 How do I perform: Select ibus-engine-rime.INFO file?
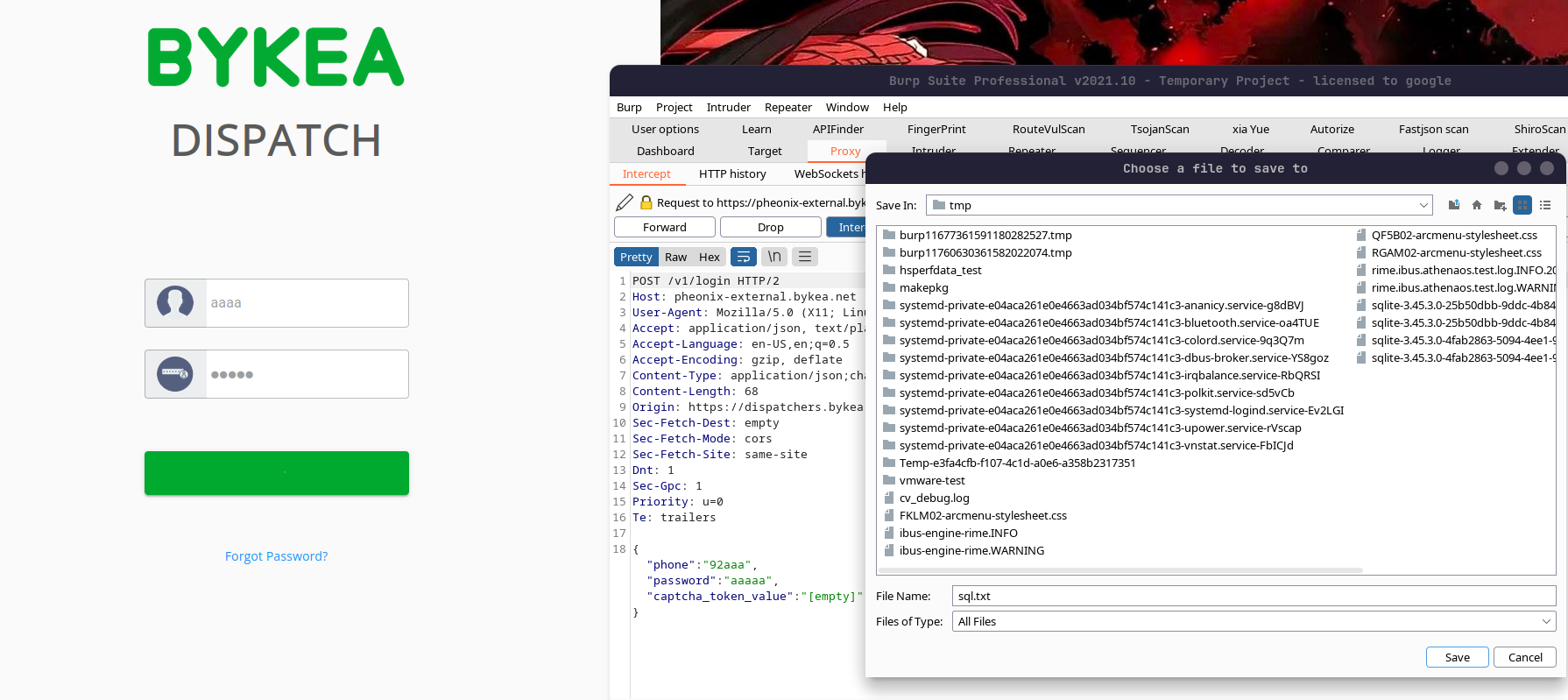pyautogui.click(x=950, y=533)
